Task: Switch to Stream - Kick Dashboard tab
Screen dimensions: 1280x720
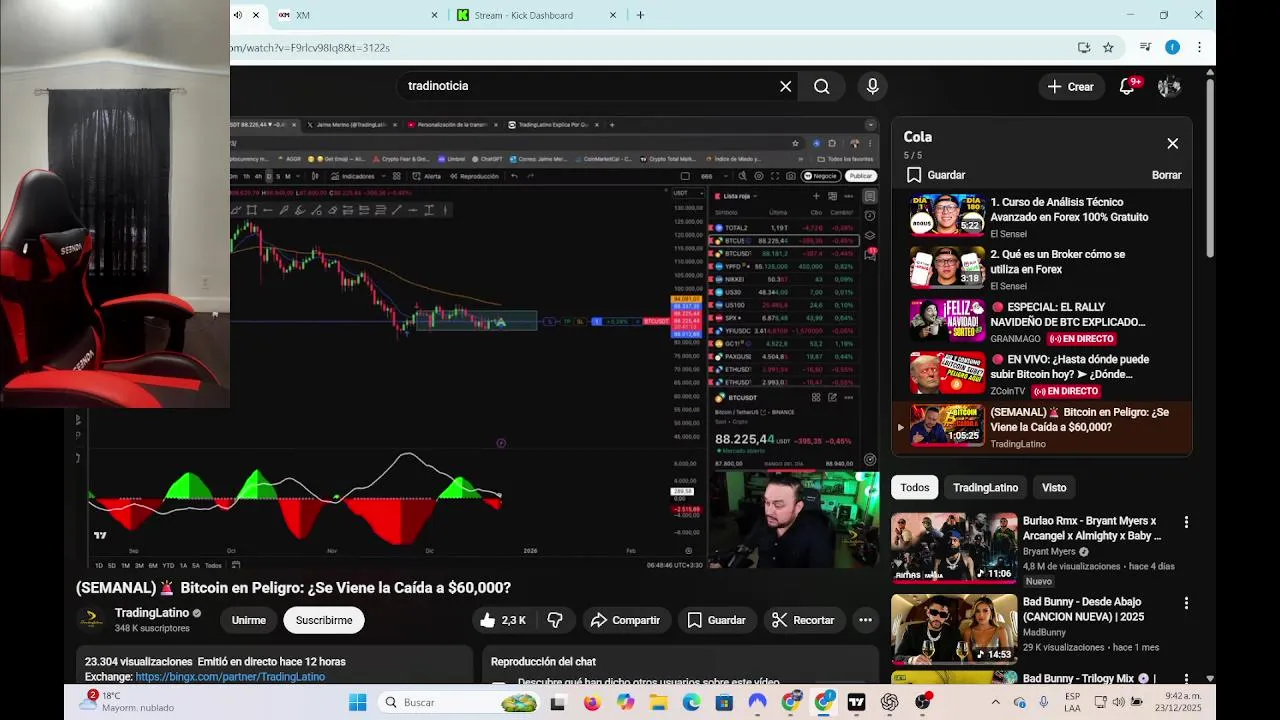Action: click(535, 15)
